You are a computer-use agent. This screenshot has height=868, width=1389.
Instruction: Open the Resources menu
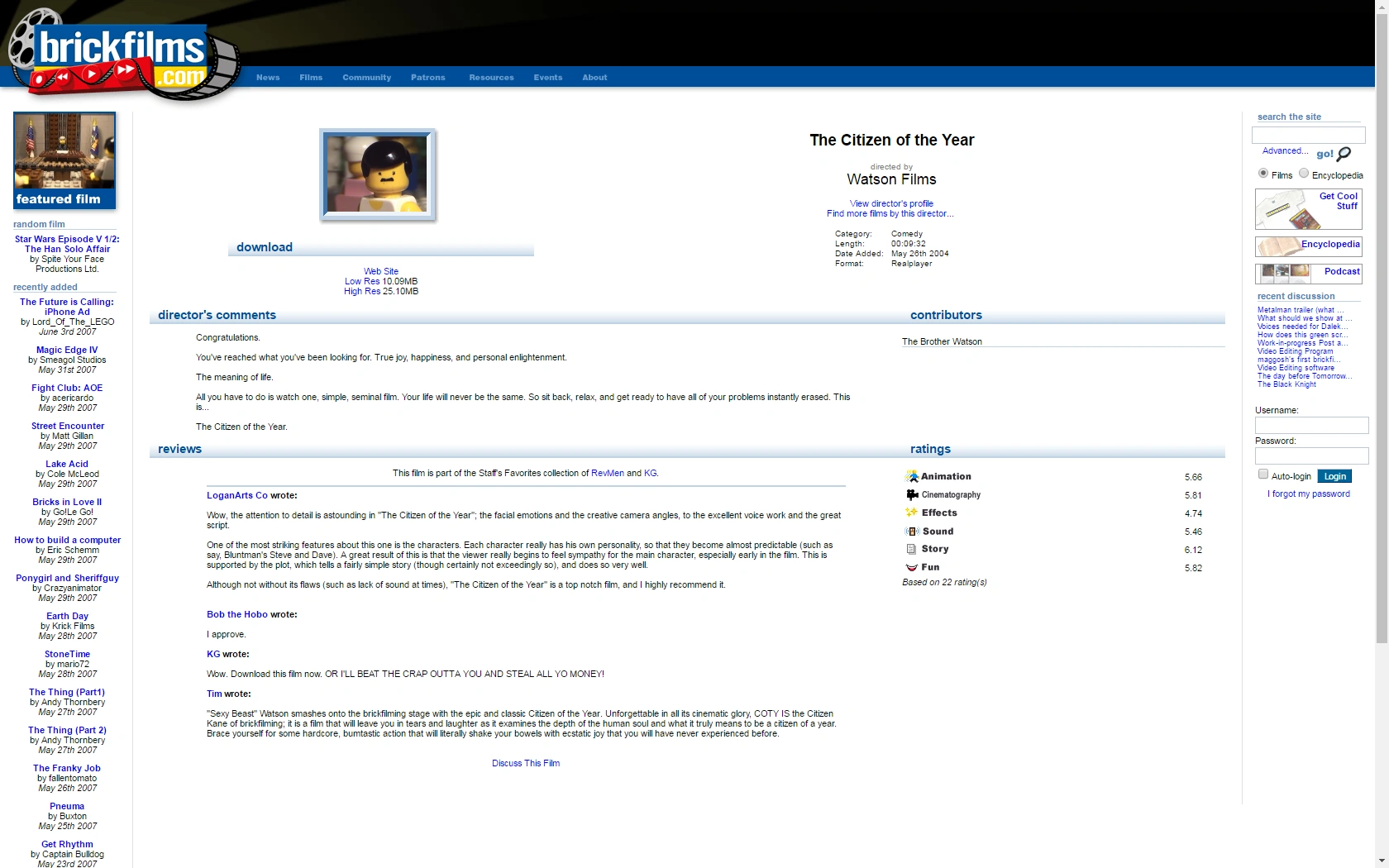pos(491,78)
